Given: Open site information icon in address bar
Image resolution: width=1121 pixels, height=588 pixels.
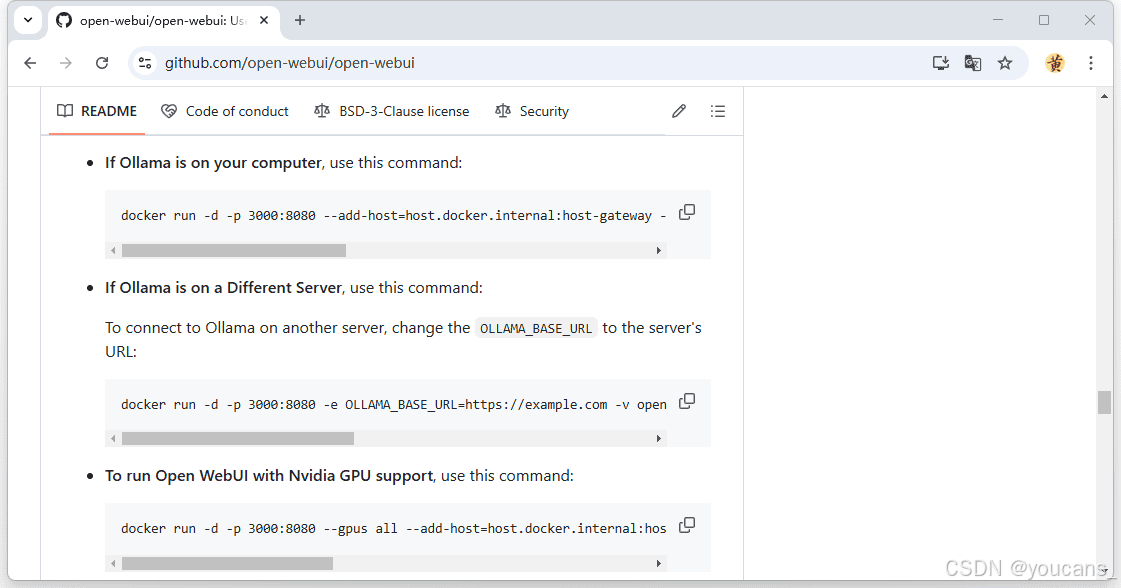Looking at the screenshot, I should pos(145,63).
